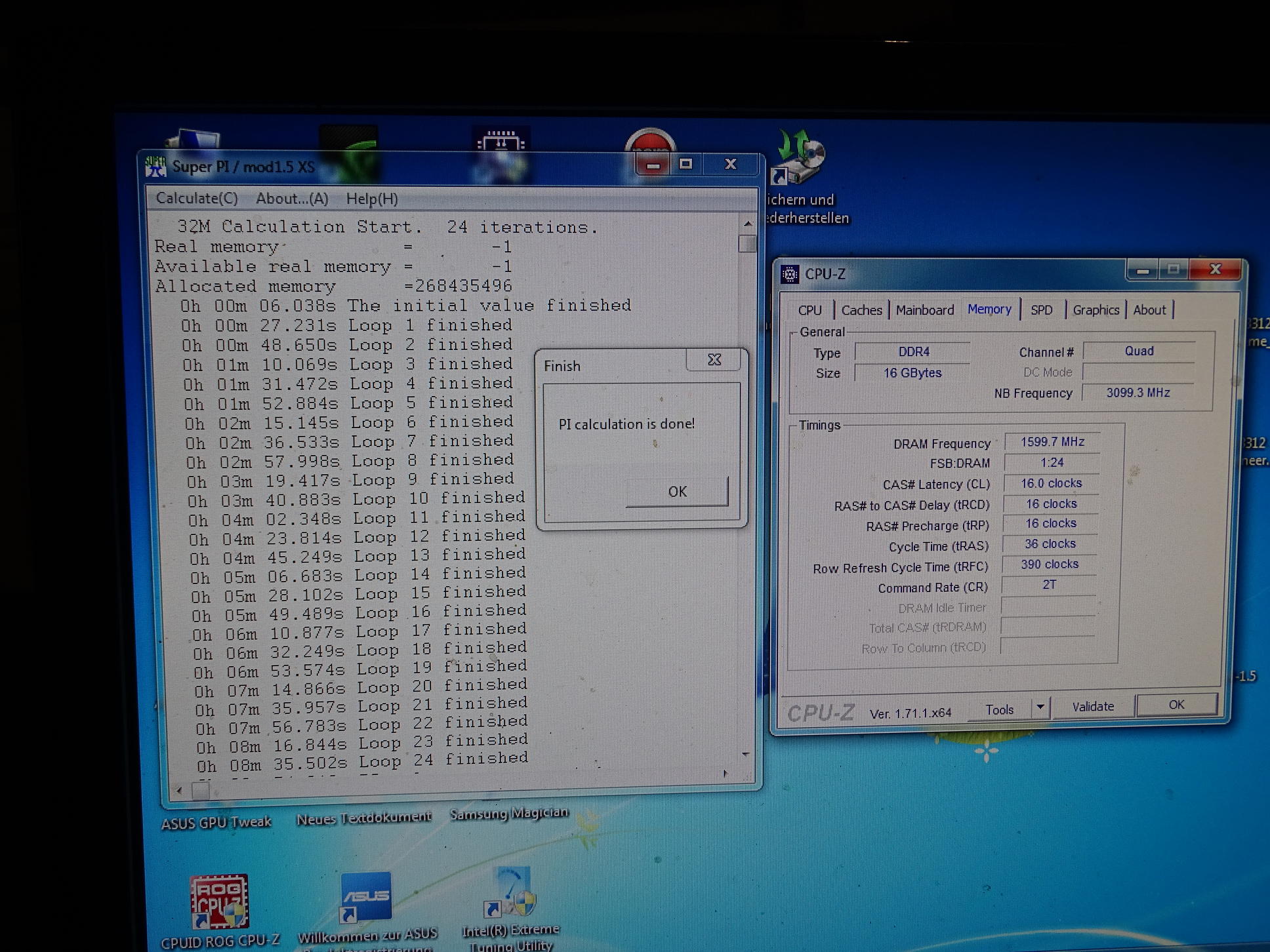Open the Sichern und Wiederherstellen desktop icon
The image size is (1270, 952).
(x=801, y=157)
